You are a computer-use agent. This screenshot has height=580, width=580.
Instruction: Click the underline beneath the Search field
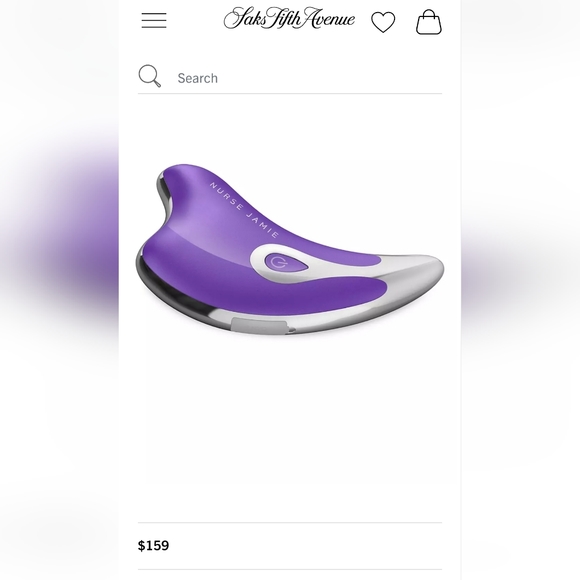point(290,94)
